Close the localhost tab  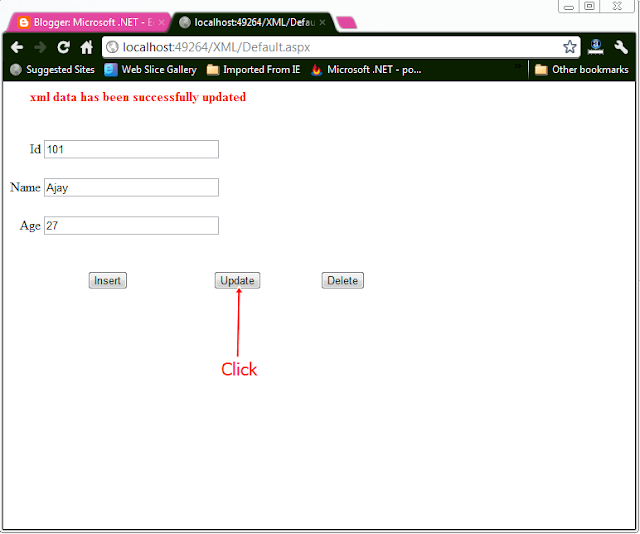(322, 22)
